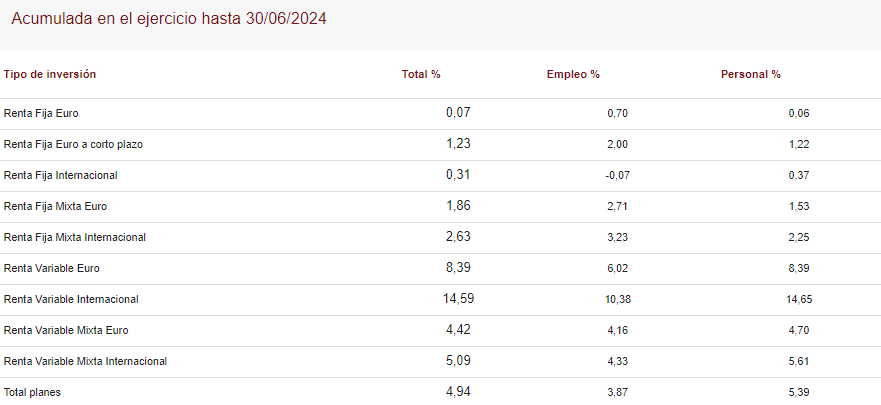Choose the "Renta Fija Mixta Euro" row label
This screenshot has height=405, width=881.
[55, 206]
